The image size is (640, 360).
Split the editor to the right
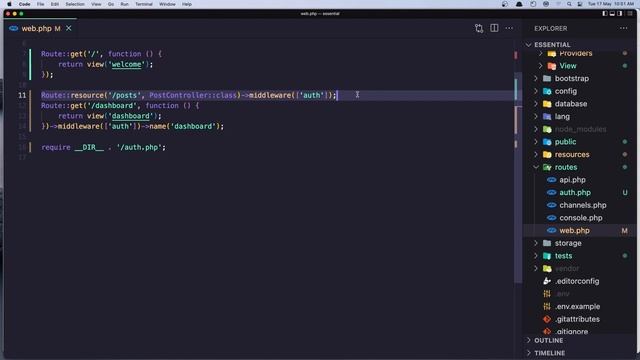click(494, 28)
